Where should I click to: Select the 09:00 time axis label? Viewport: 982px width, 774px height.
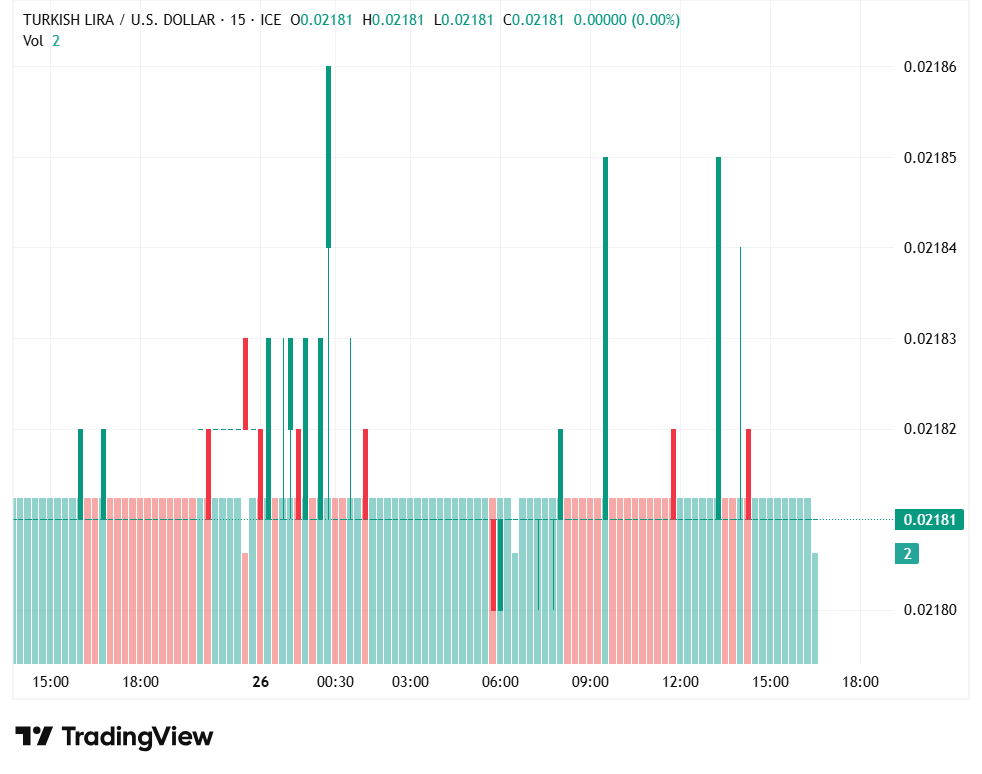coord(590,682)
